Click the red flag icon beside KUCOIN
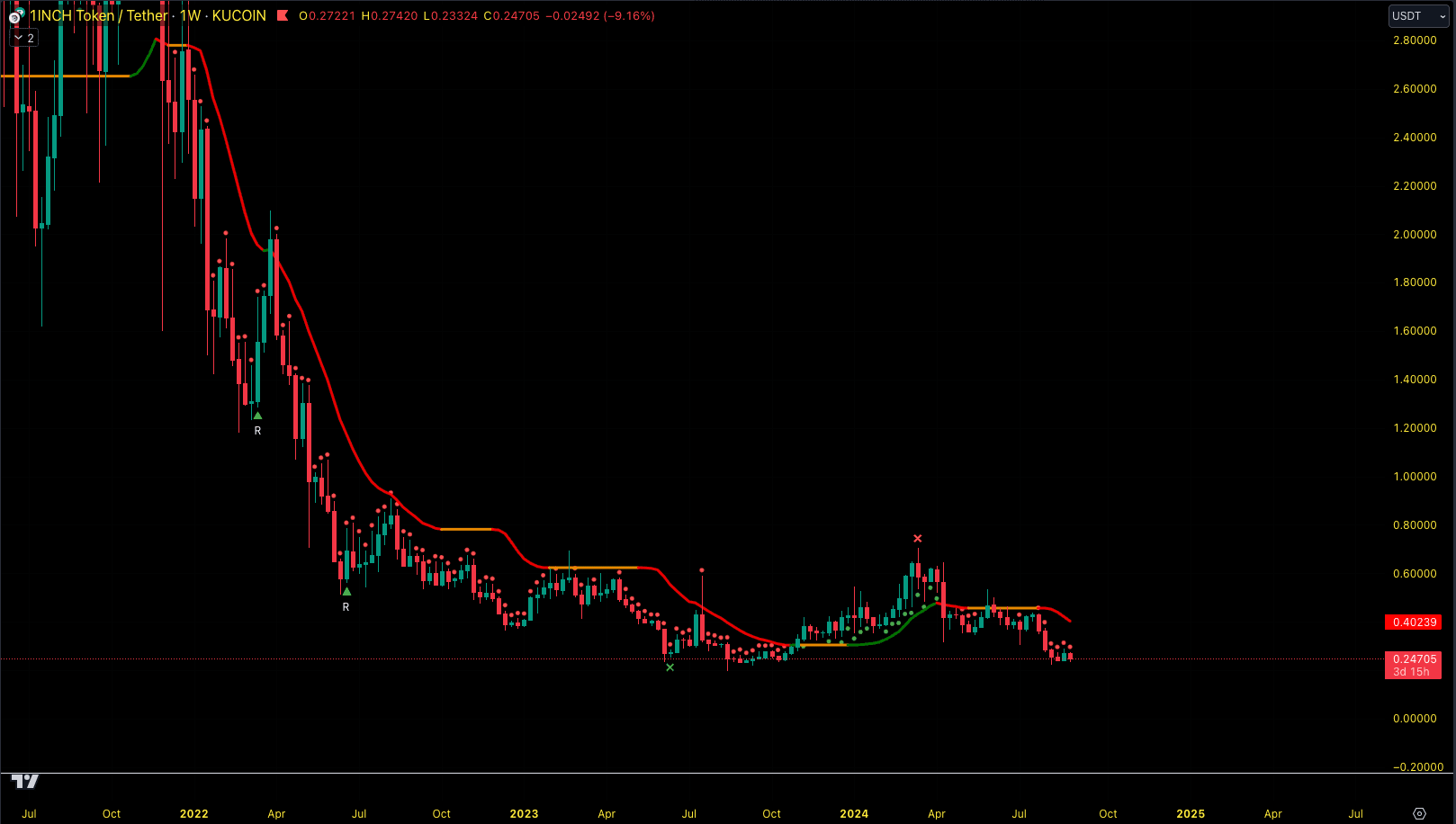This screenshot has width=1456, height=824. (283, 15)
